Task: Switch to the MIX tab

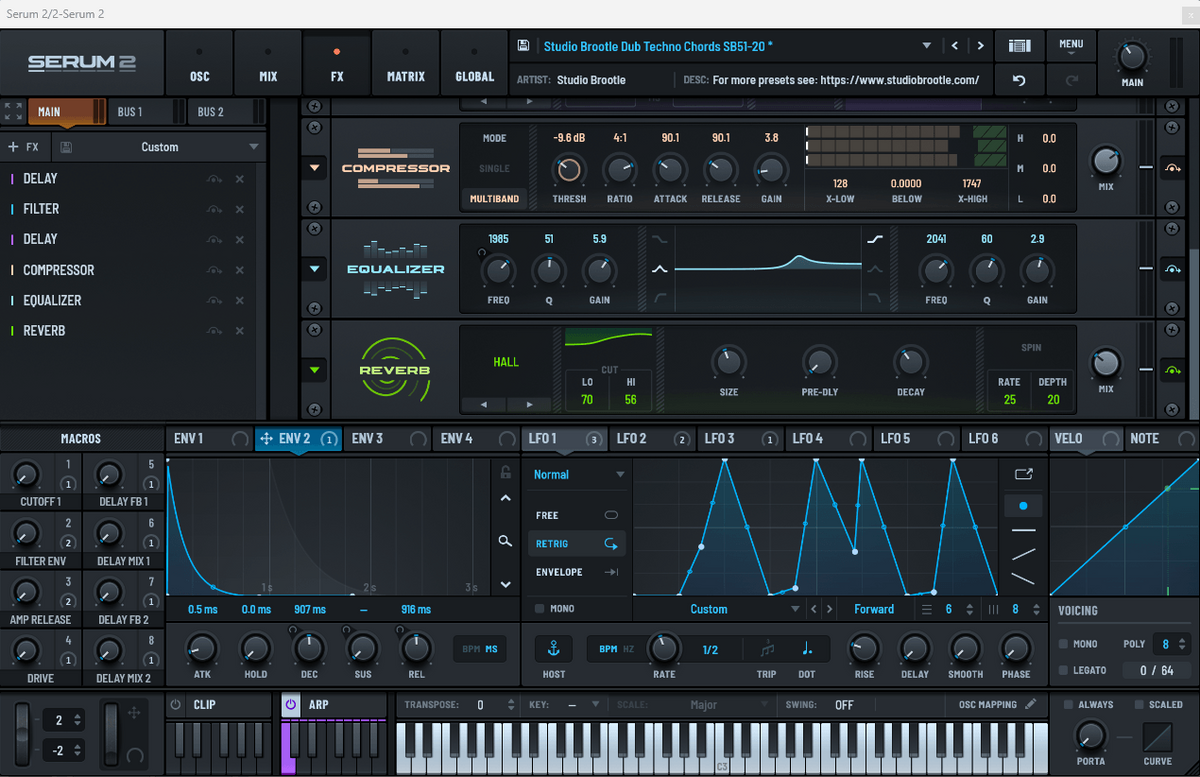Action: (268, 64)
